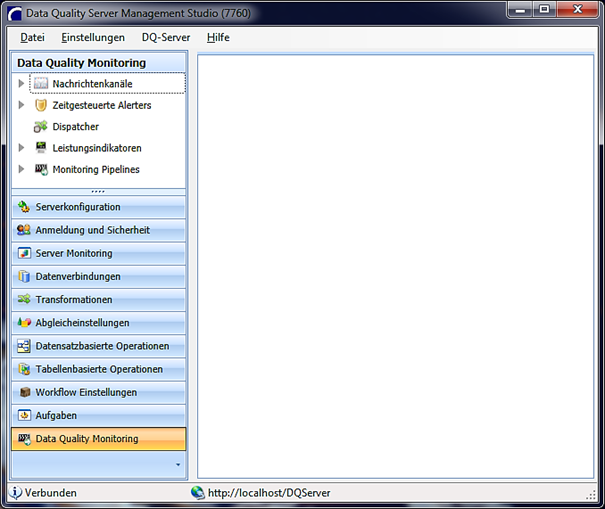Image resolution: width=605 pixels, height=509 pixels.
Task: Click the Nachrichtenkanäle icon
Action: (41, 83)
